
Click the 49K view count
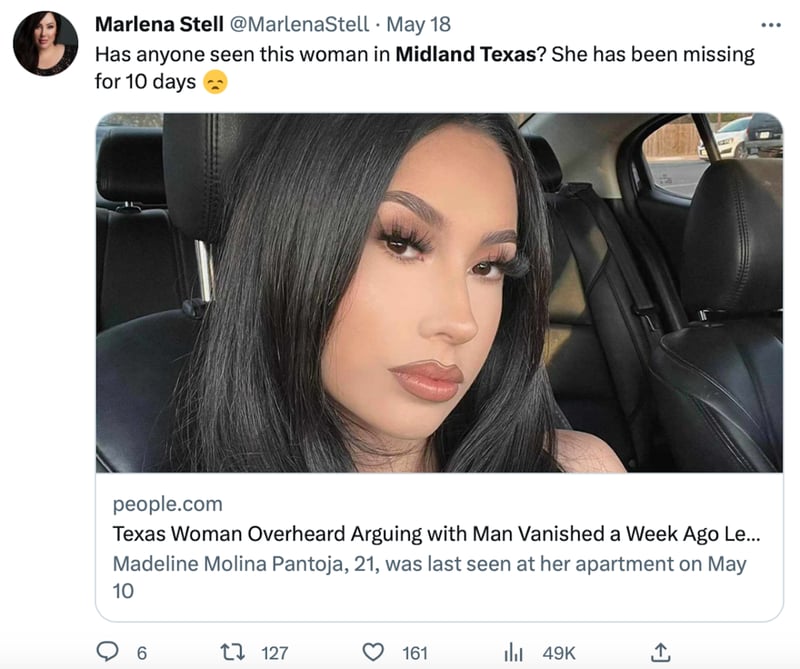coord(559,653)
